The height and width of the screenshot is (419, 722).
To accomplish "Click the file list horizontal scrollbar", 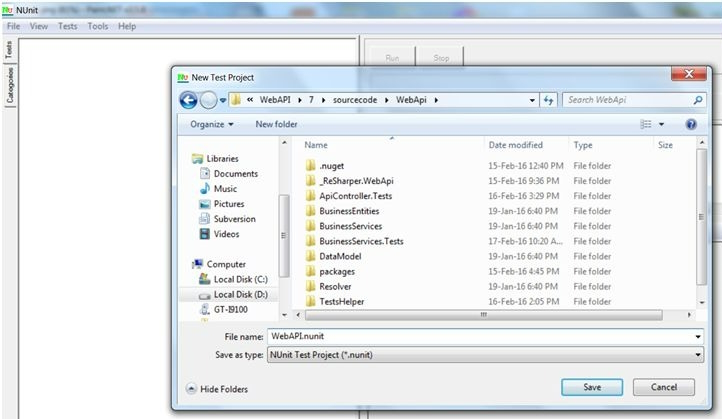I will click(x=483, y=315).
